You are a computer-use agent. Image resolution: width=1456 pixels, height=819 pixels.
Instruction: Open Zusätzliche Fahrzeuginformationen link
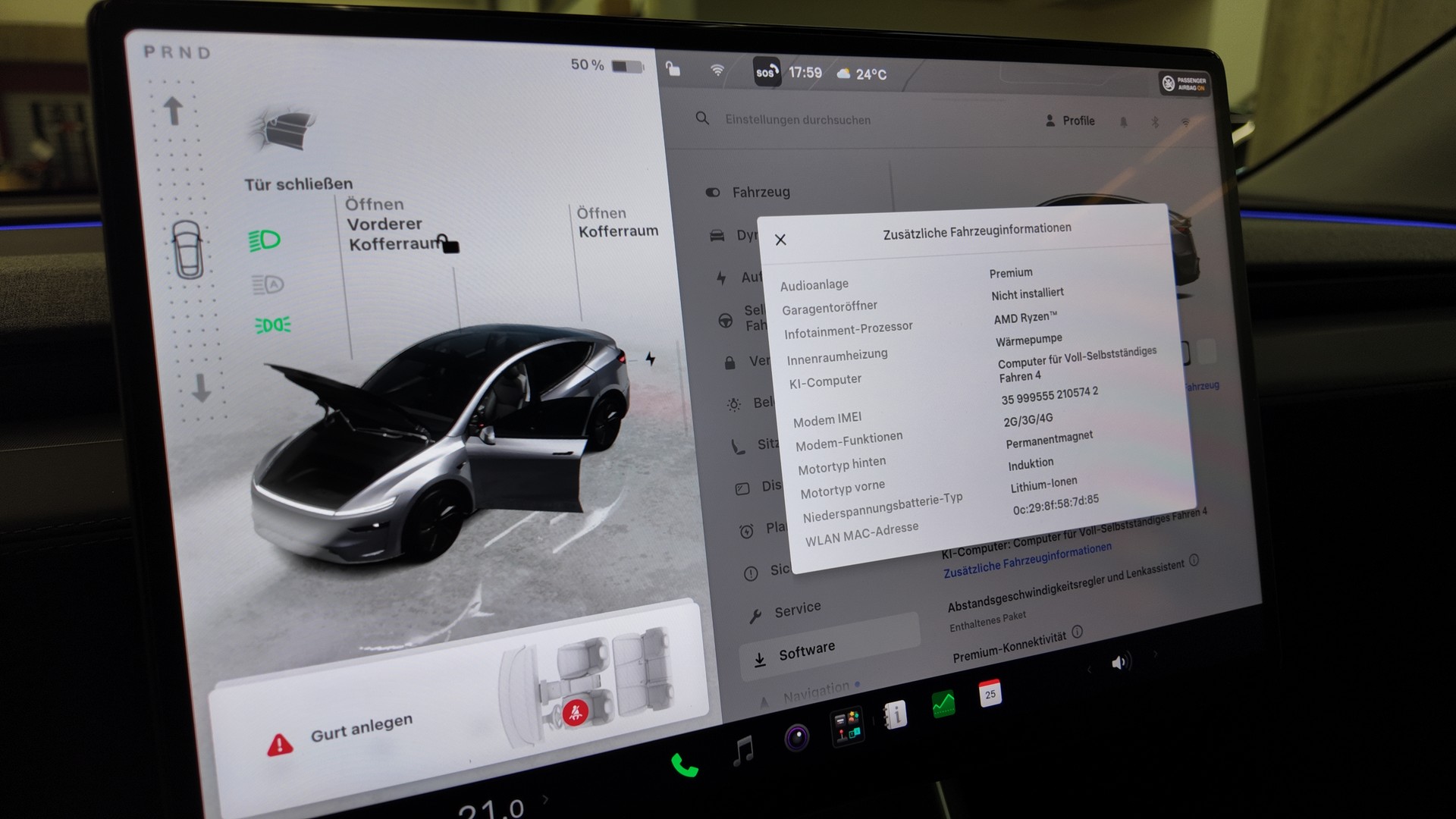[1028, 560]
